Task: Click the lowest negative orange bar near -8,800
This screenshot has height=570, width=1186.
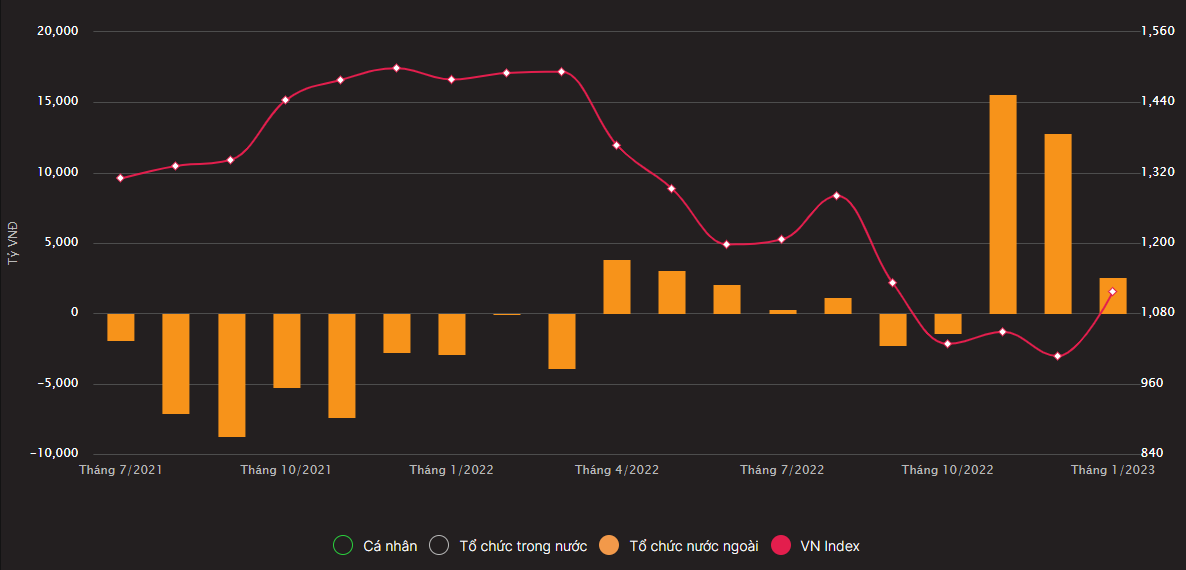Action: [232, 375]
